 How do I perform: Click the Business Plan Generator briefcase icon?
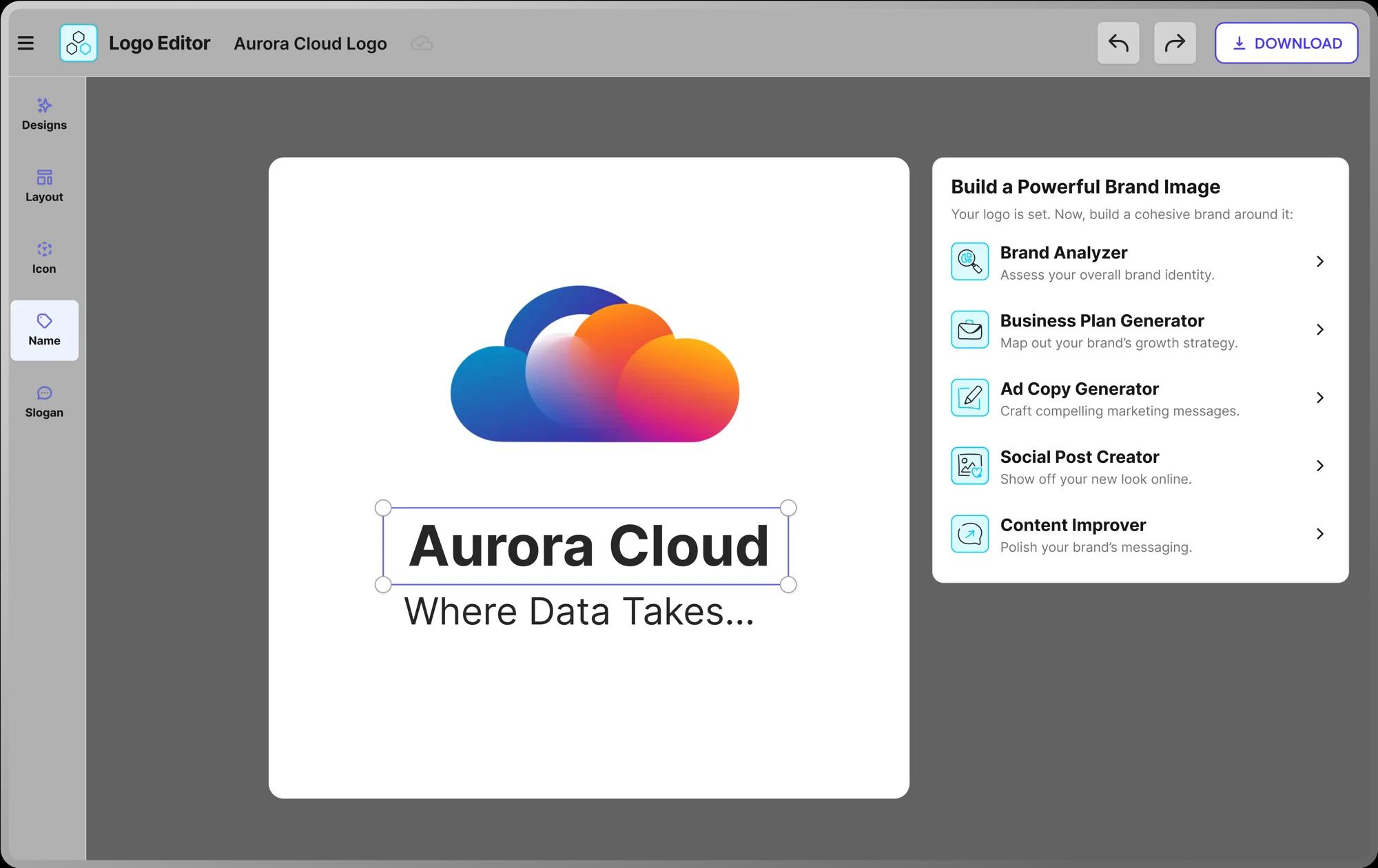pos(969,330)
